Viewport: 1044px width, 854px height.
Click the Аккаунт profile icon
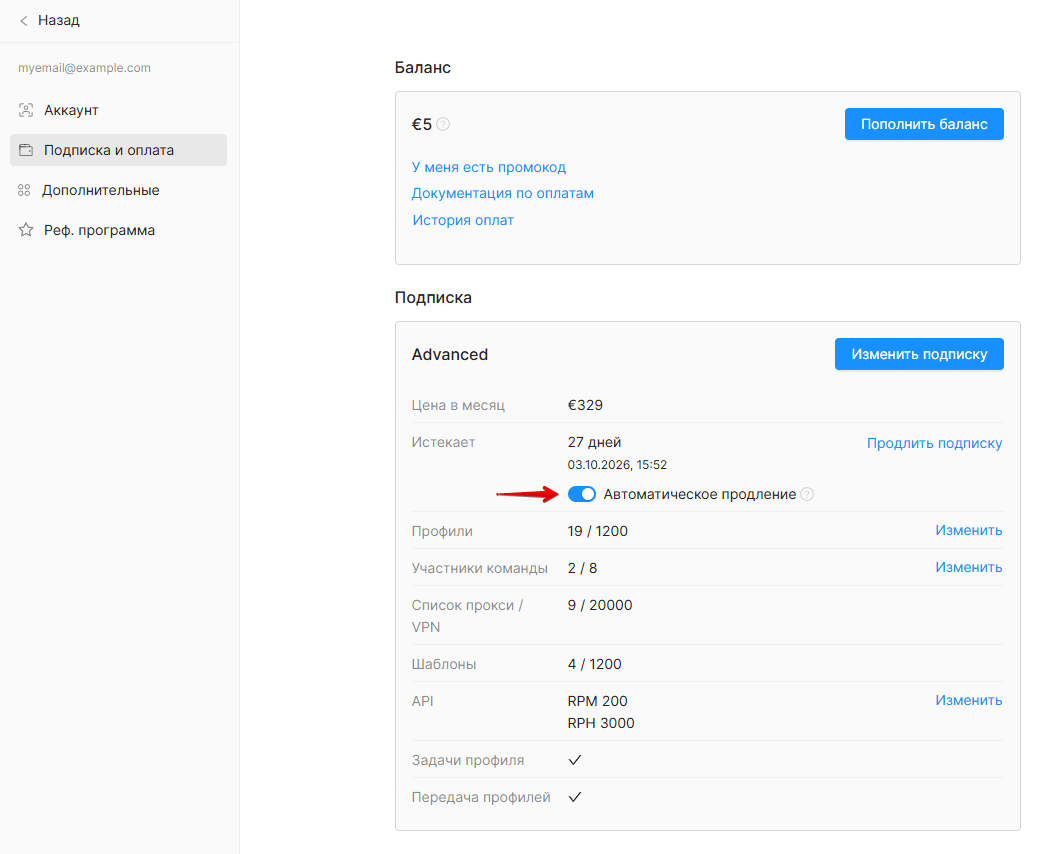25,110
